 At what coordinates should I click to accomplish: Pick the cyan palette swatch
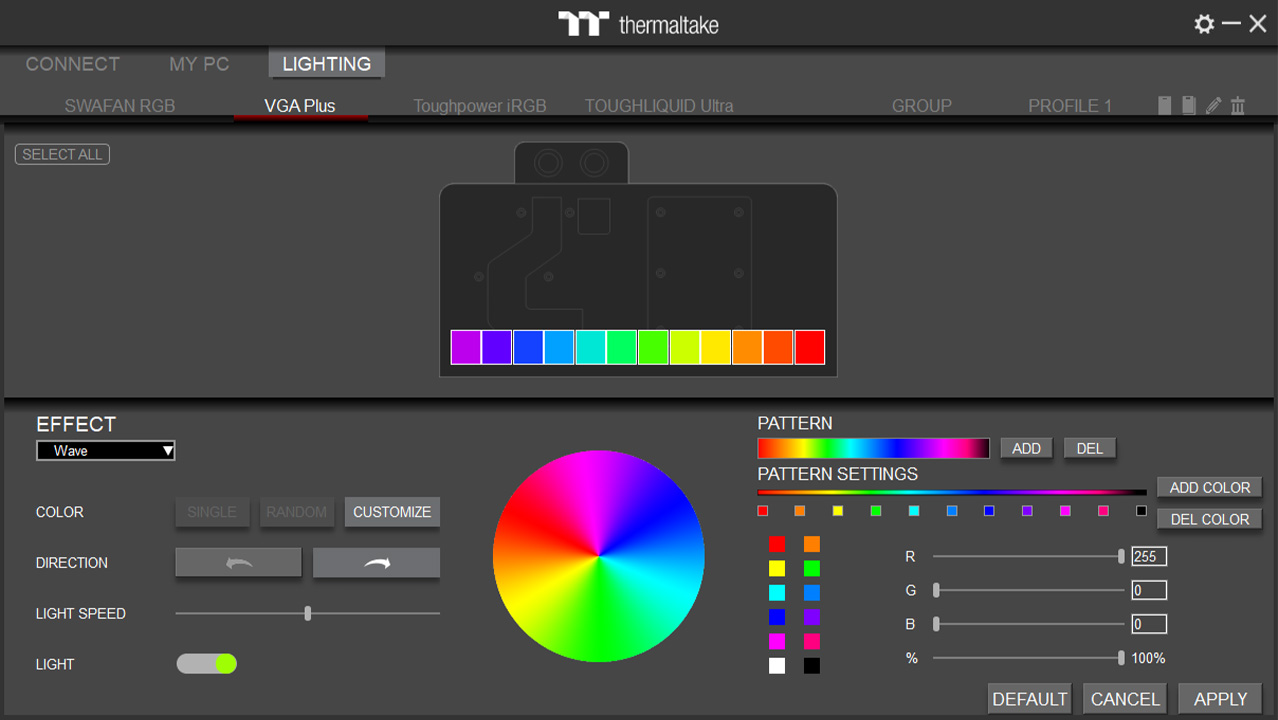(x=777, y=593)
